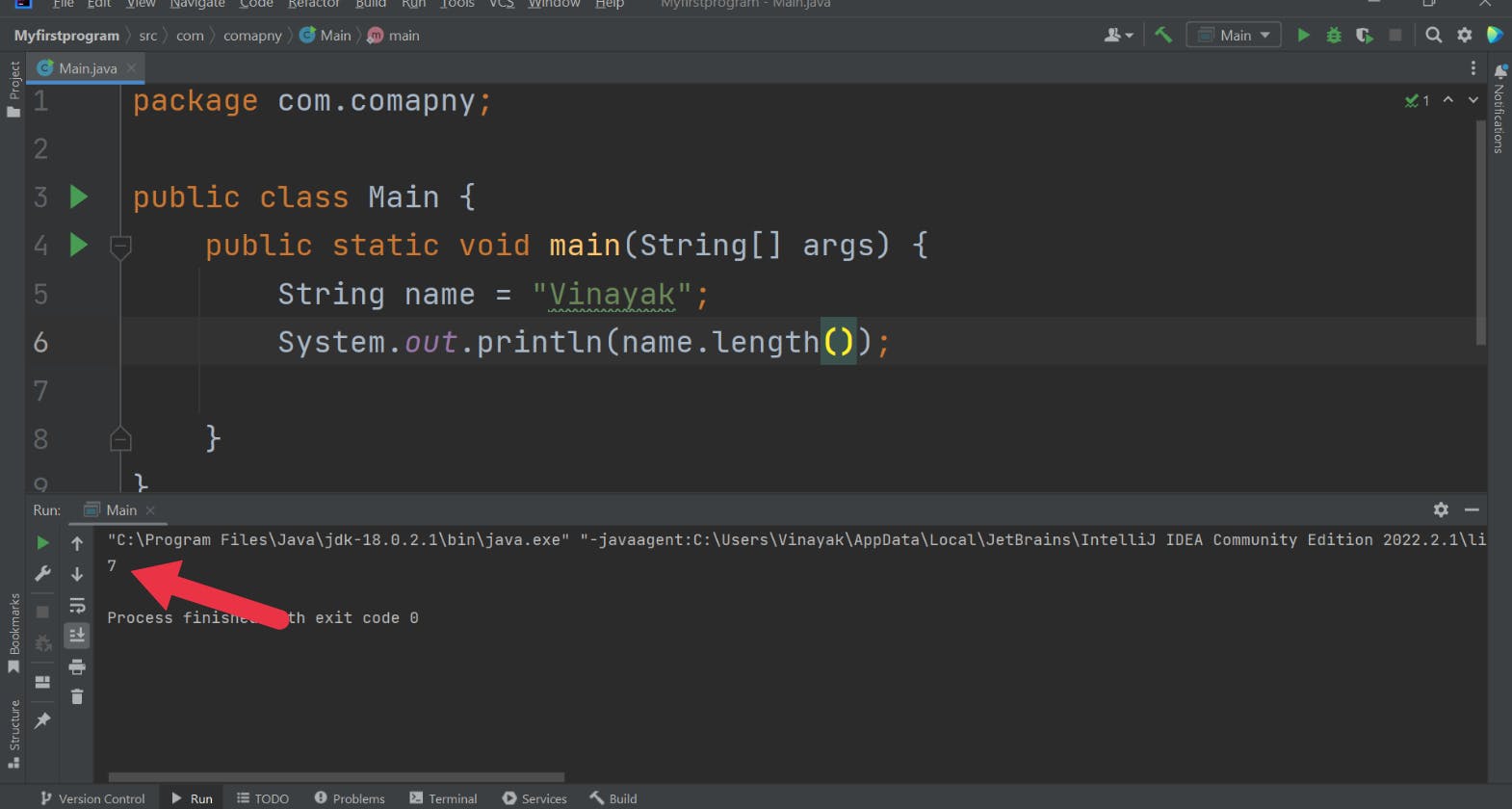Image resolution: width=1512 pixels, height=809 pixels.
Task: Click the Run console horizontal scrollbar
Action: (336, 776)
